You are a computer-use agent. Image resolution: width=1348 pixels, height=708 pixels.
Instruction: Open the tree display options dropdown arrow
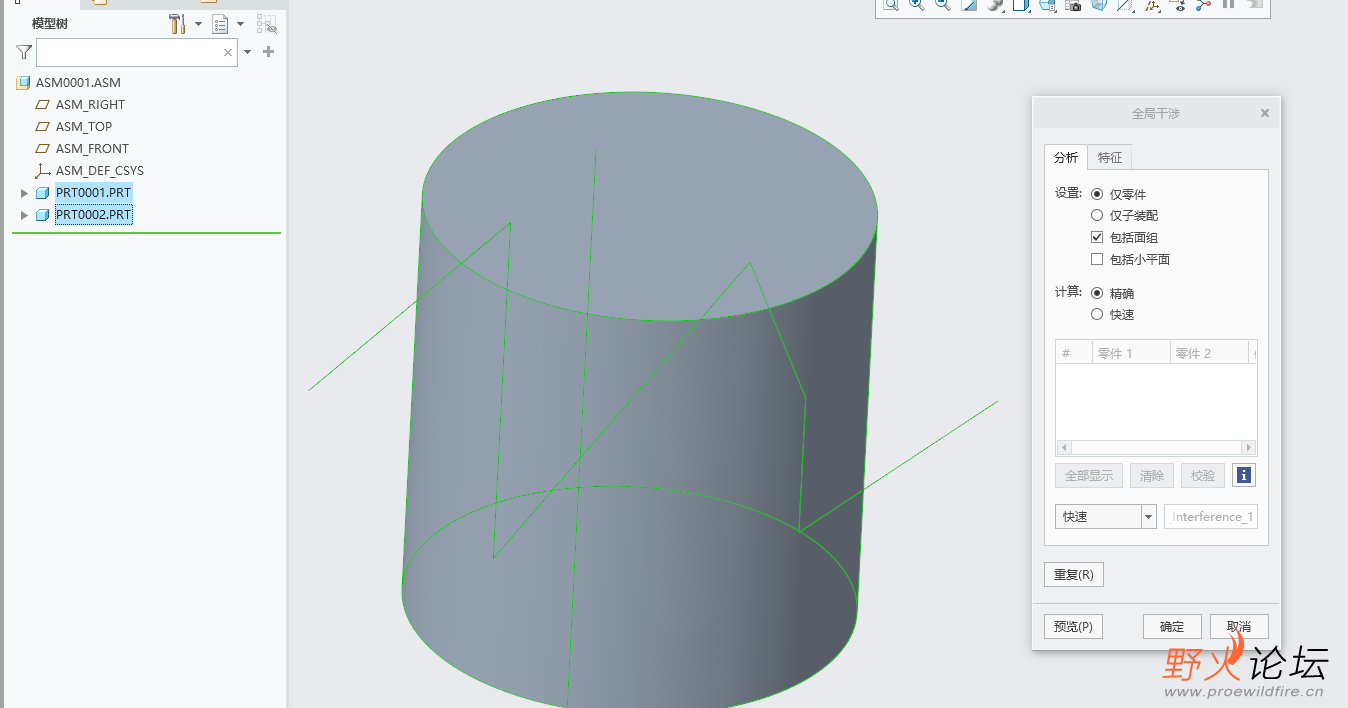[x=241, y=24]
